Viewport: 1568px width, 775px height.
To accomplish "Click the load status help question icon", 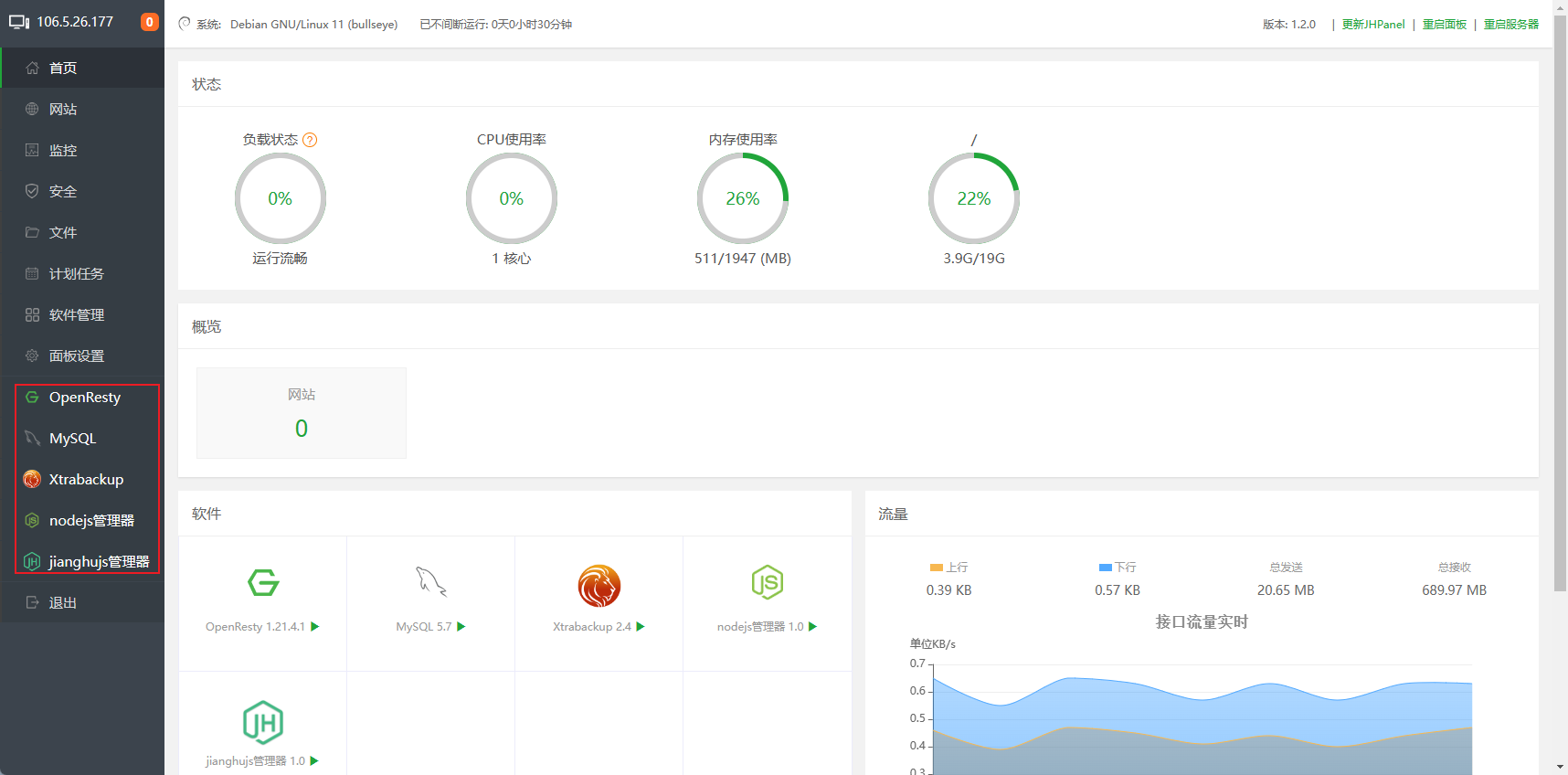I will tap(310, 140).
